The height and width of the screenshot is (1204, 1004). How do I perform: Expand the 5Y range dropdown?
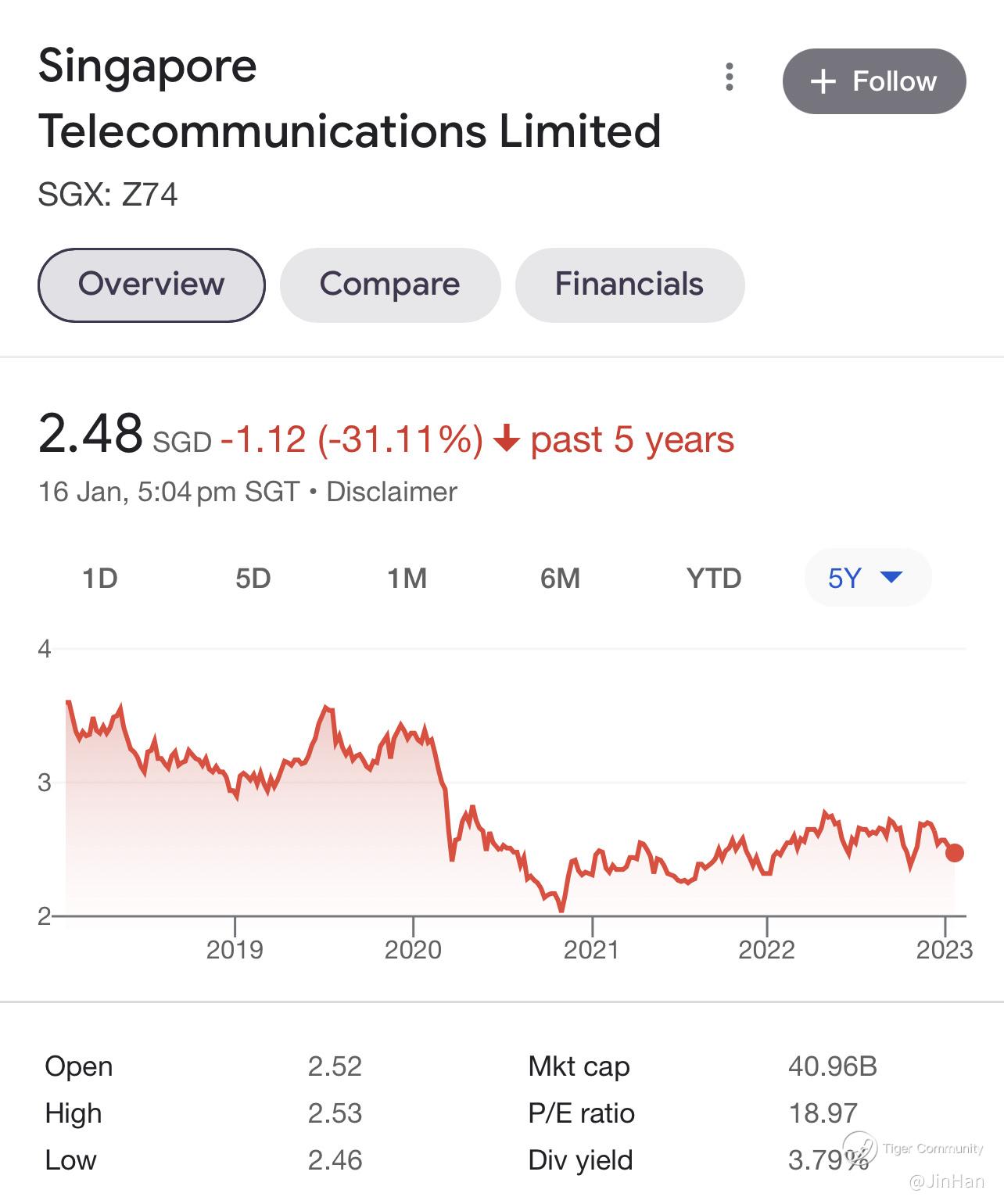[x=867, y=579]
